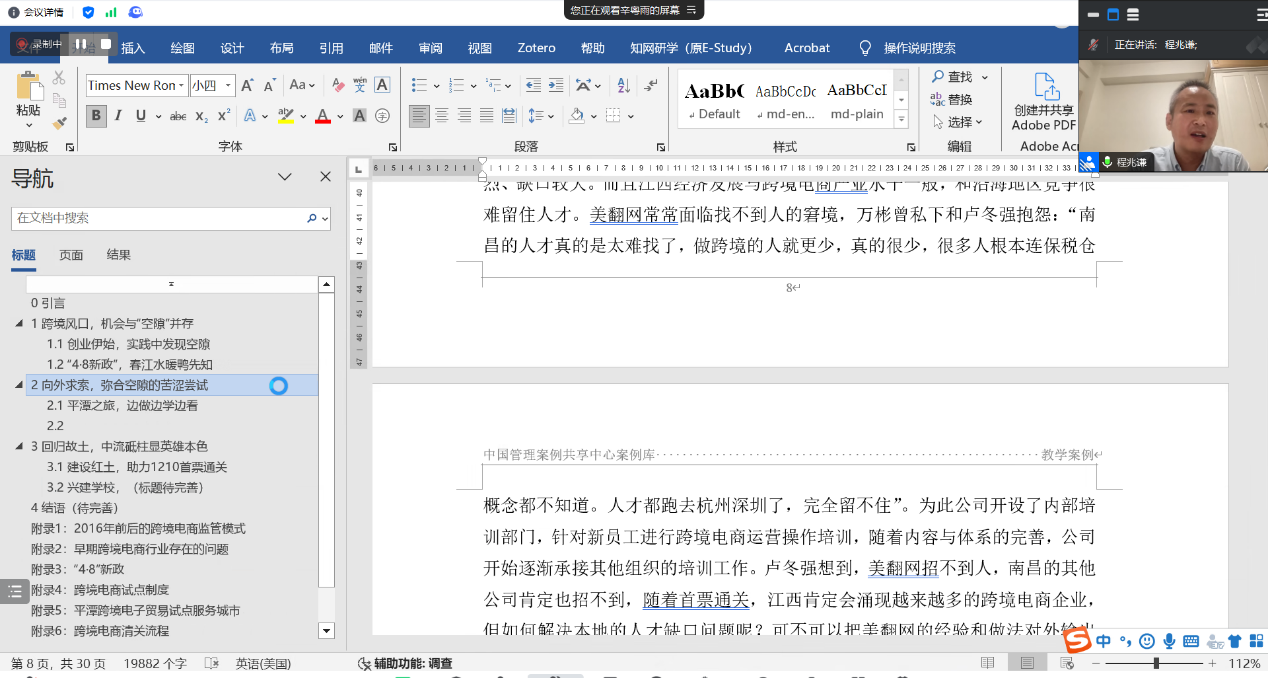The width and height of the screenshot is (1268, 678).
Task: Click the red font color swatch
Action: [322, 116]
